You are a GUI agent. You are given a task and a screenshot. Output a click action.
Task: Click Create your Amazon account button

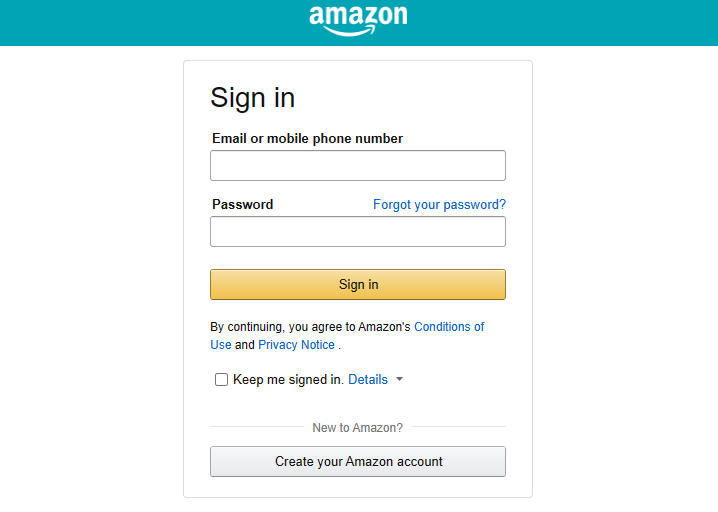point(358,462)
